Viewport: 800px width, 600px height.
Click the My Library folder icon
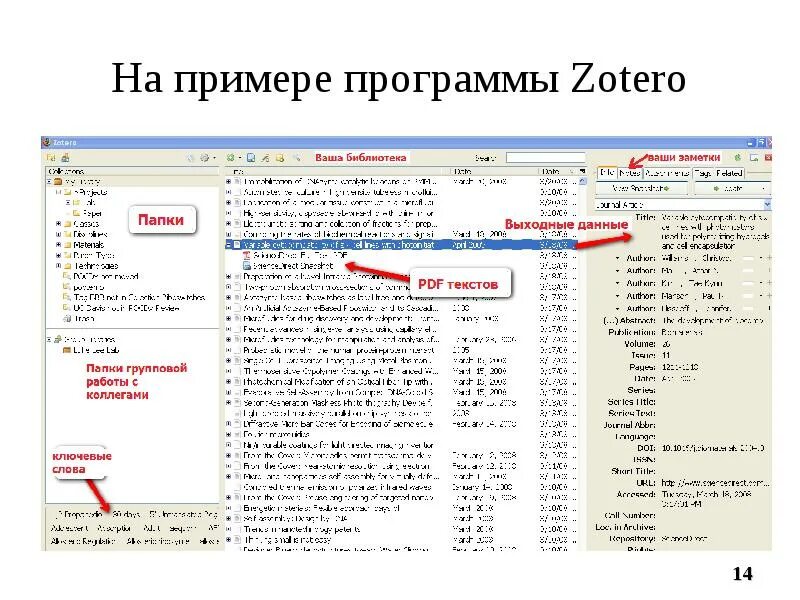pos(58,182)
